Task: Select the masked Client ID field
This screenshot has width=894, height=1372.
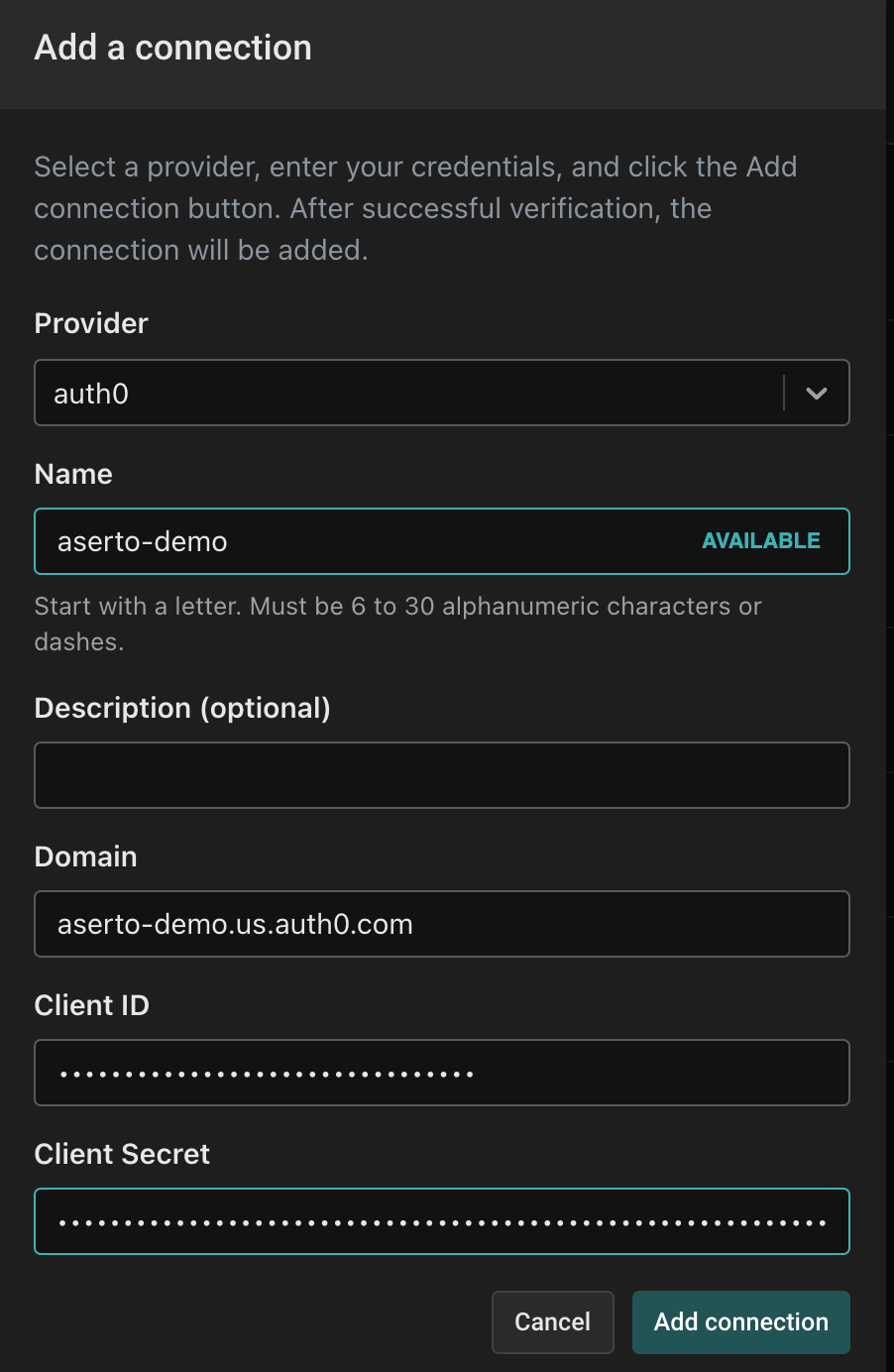Action: (442, 1073)
